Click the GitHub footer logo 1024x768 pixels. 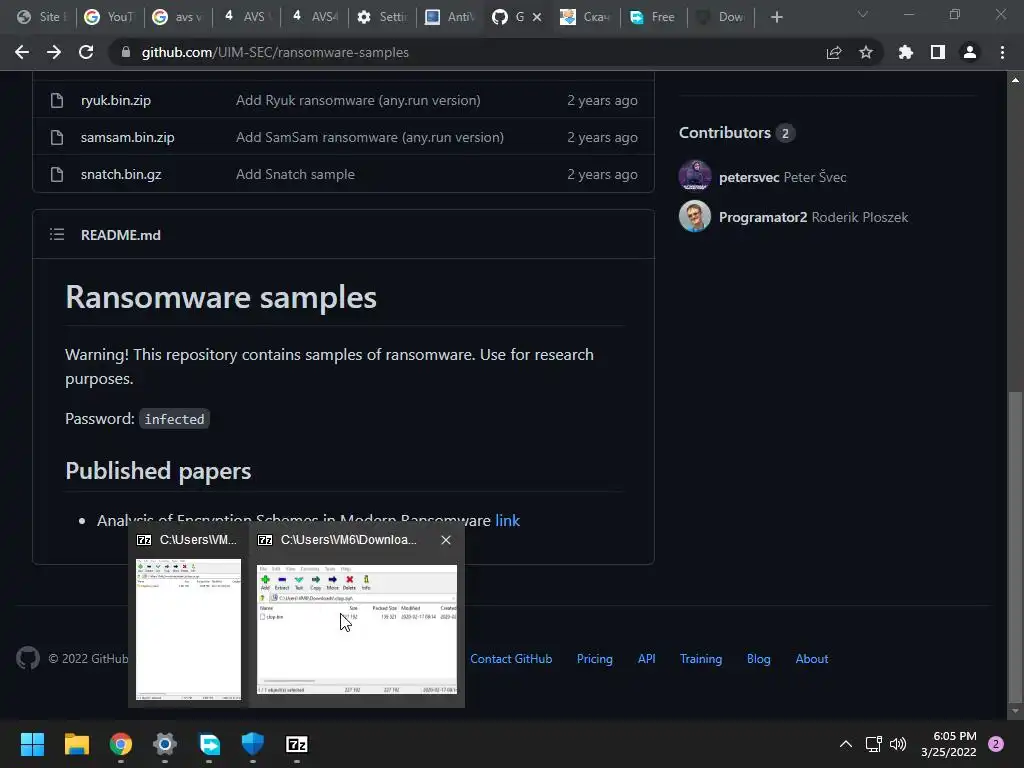click(27, 658)
